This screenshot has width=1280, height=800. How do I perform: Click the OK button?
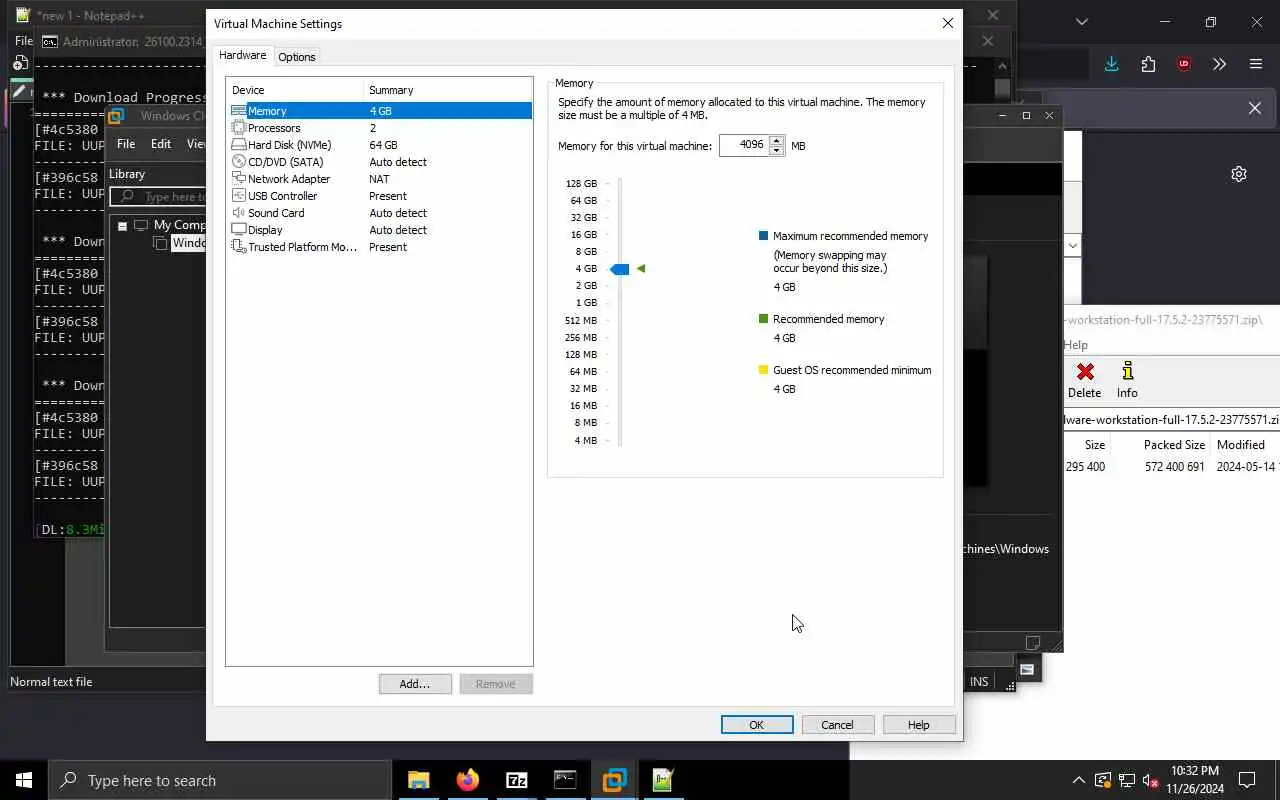pyautogui.click(x=757, y=725)
